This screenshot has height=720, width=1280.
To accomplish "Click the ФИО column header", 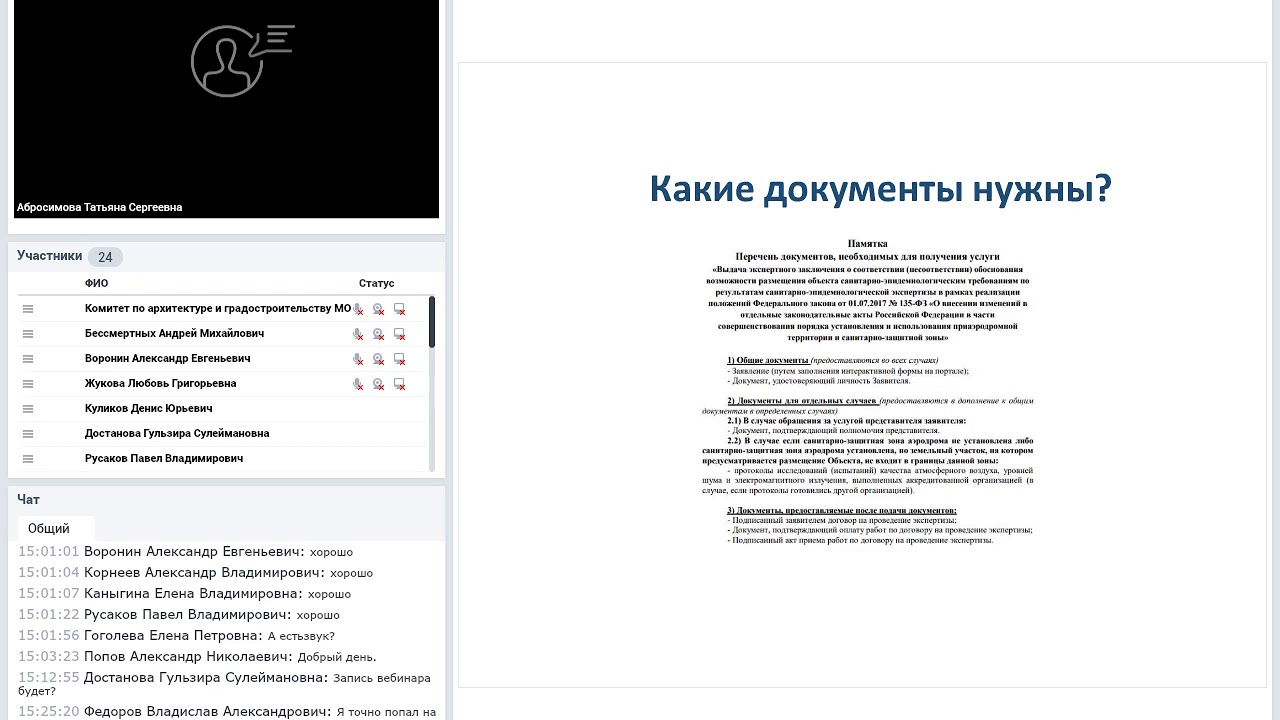I will pyautogui.click(x=96, y=283).
